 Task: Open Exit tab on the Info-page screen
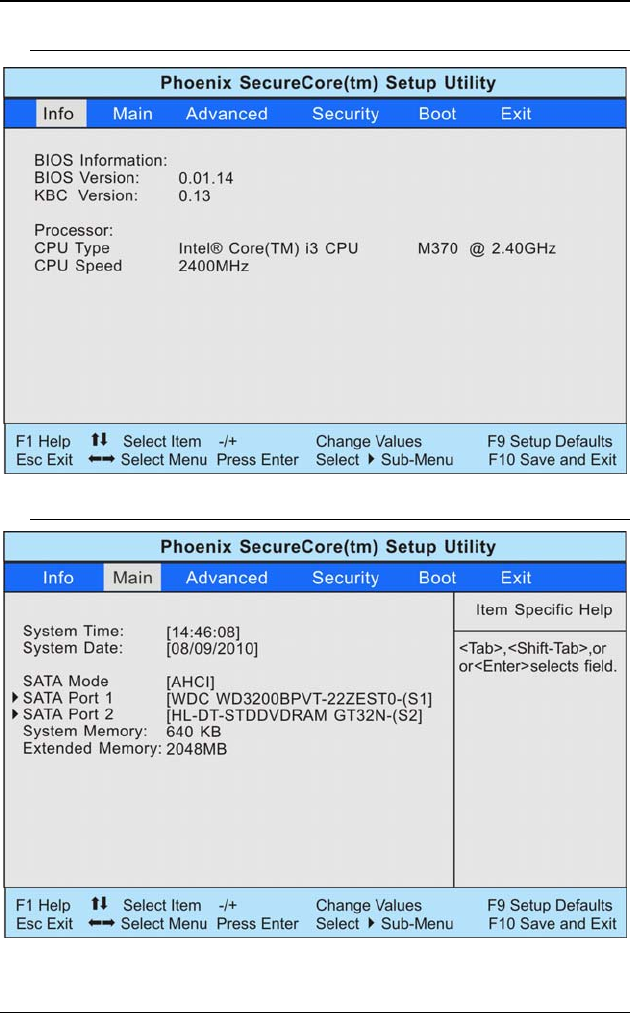click(516, 114)
